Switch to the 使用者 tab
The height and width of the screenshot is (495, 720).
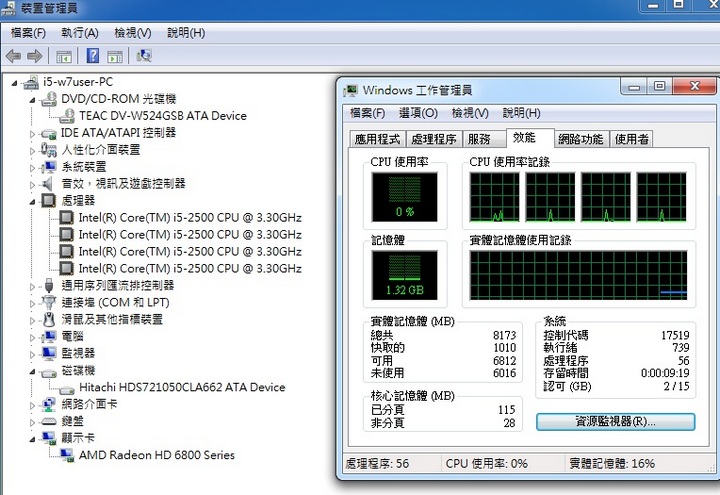click(632, 139)
